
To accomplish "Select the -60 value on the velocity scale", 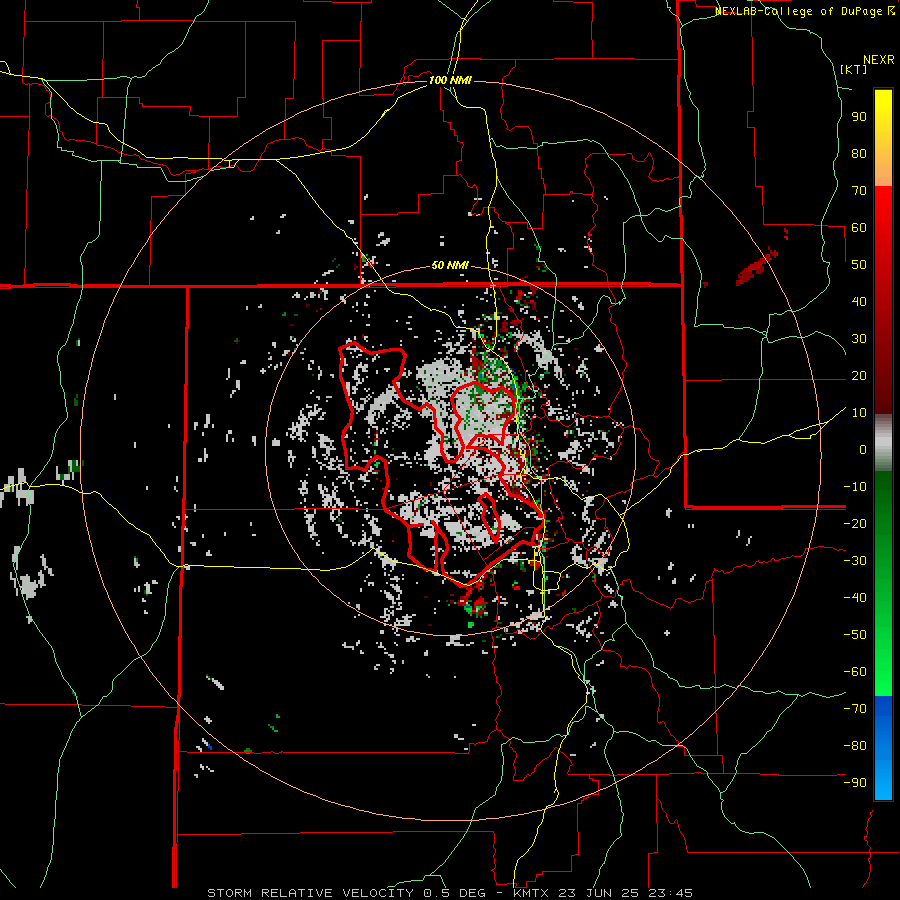I will click(x=855, y=672).
